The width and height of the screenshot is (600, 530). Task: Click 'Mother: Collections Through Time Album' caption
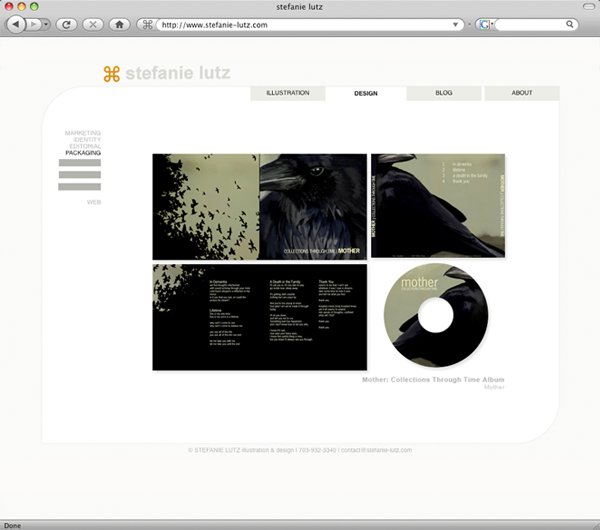click(x=433, y=380)
